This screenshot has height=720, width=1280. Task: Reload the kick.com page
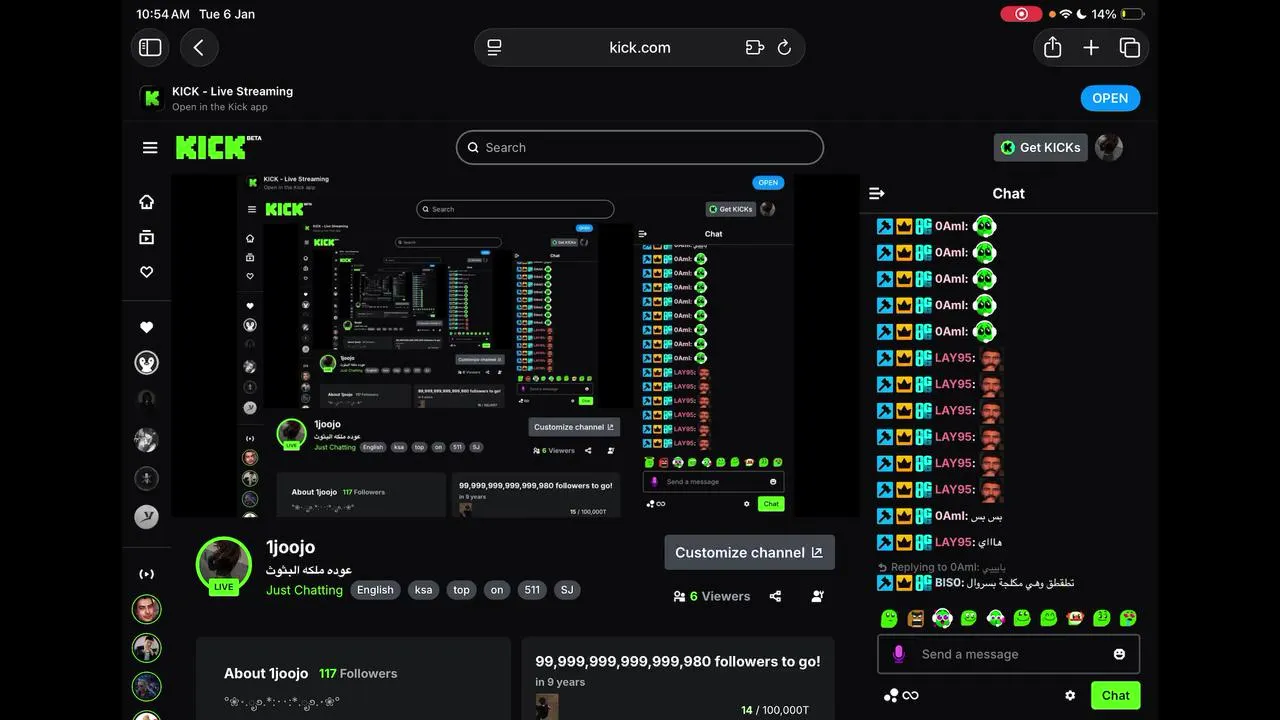(x=784, y=47)
